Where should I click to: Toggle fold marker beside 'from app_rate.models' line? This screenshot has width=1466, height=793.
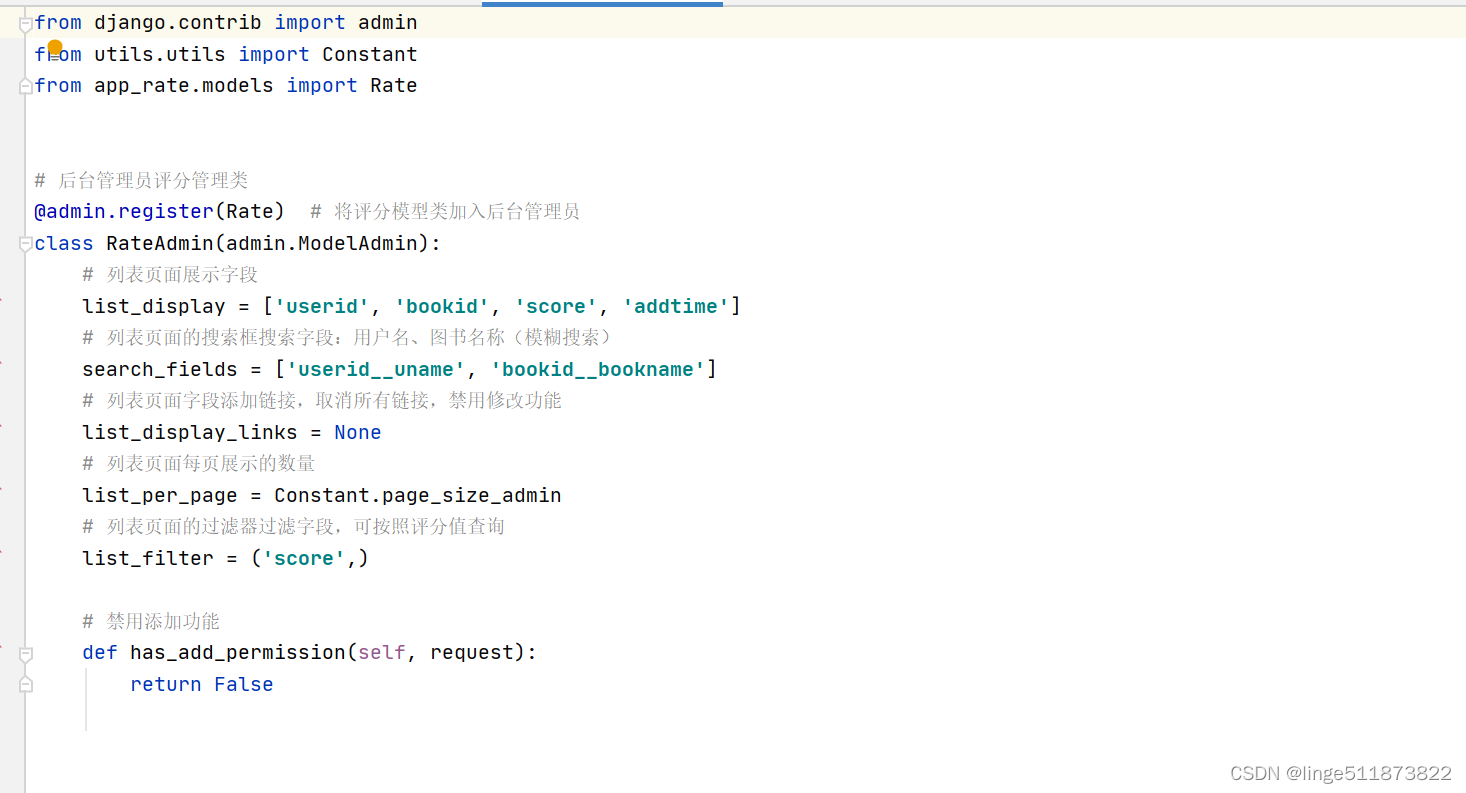(x=25, y=87)
